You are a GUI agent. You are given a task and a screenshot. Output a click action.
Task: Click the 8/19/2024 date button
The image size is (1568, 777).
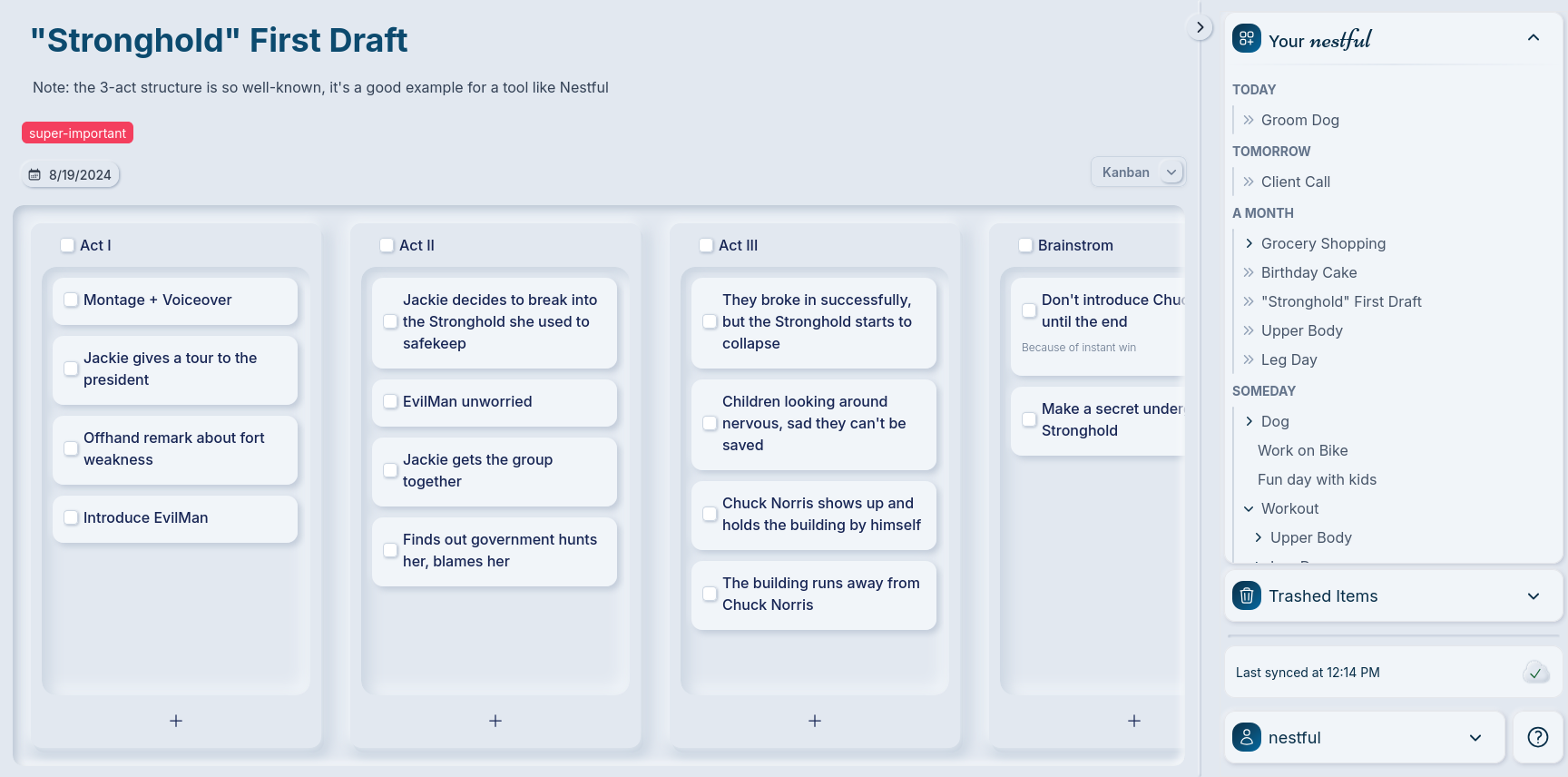[71, 174]
